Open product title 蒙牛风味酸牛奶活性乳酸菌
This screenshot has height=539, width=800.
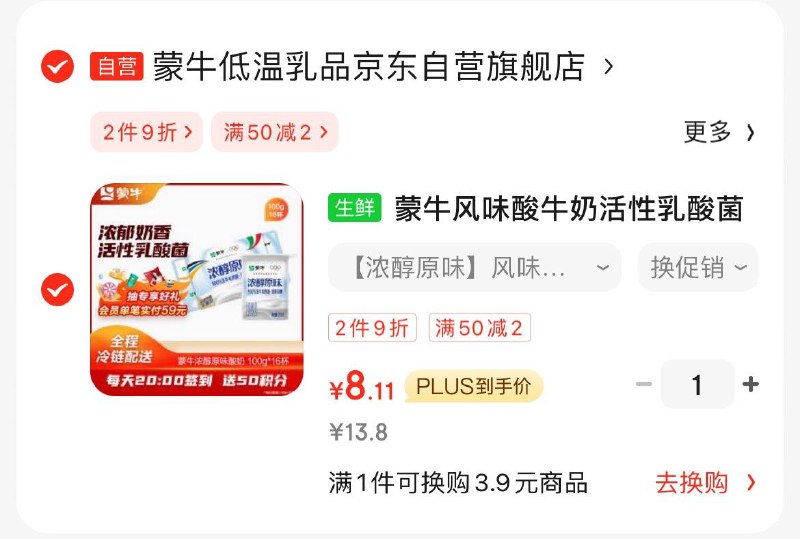[569, 208]
